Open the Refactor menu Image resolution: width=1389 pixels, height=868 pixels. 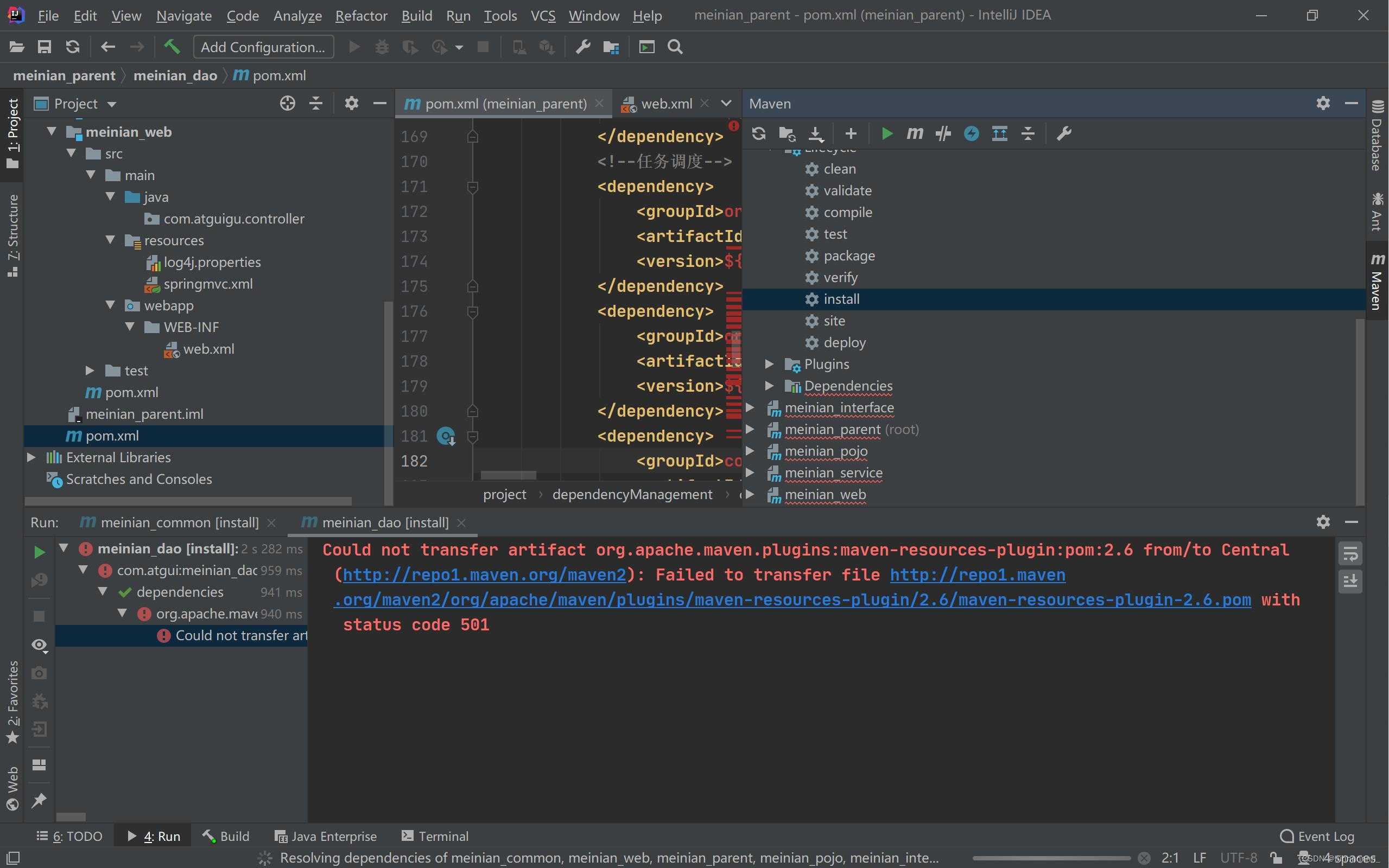(360, 16)
